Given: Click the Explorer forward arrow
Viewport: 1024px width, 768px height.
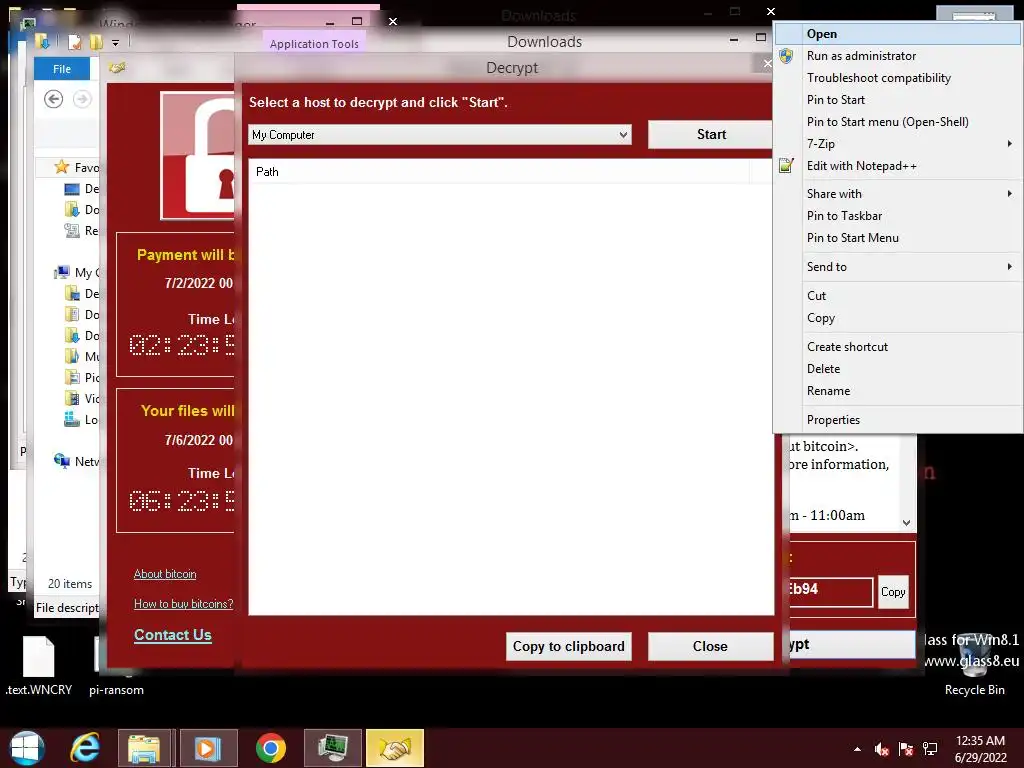Looking at the screenshot, I should (82, 99).
